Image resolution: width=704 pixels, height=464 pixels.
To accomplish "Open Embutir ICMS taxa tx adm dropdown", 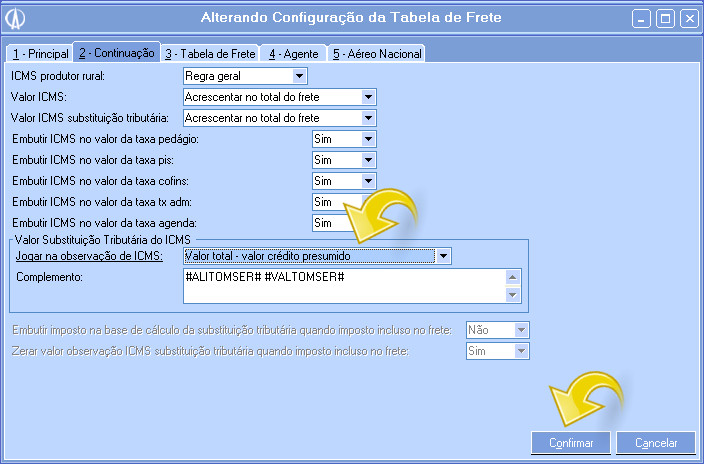I will tap(344, 202).
